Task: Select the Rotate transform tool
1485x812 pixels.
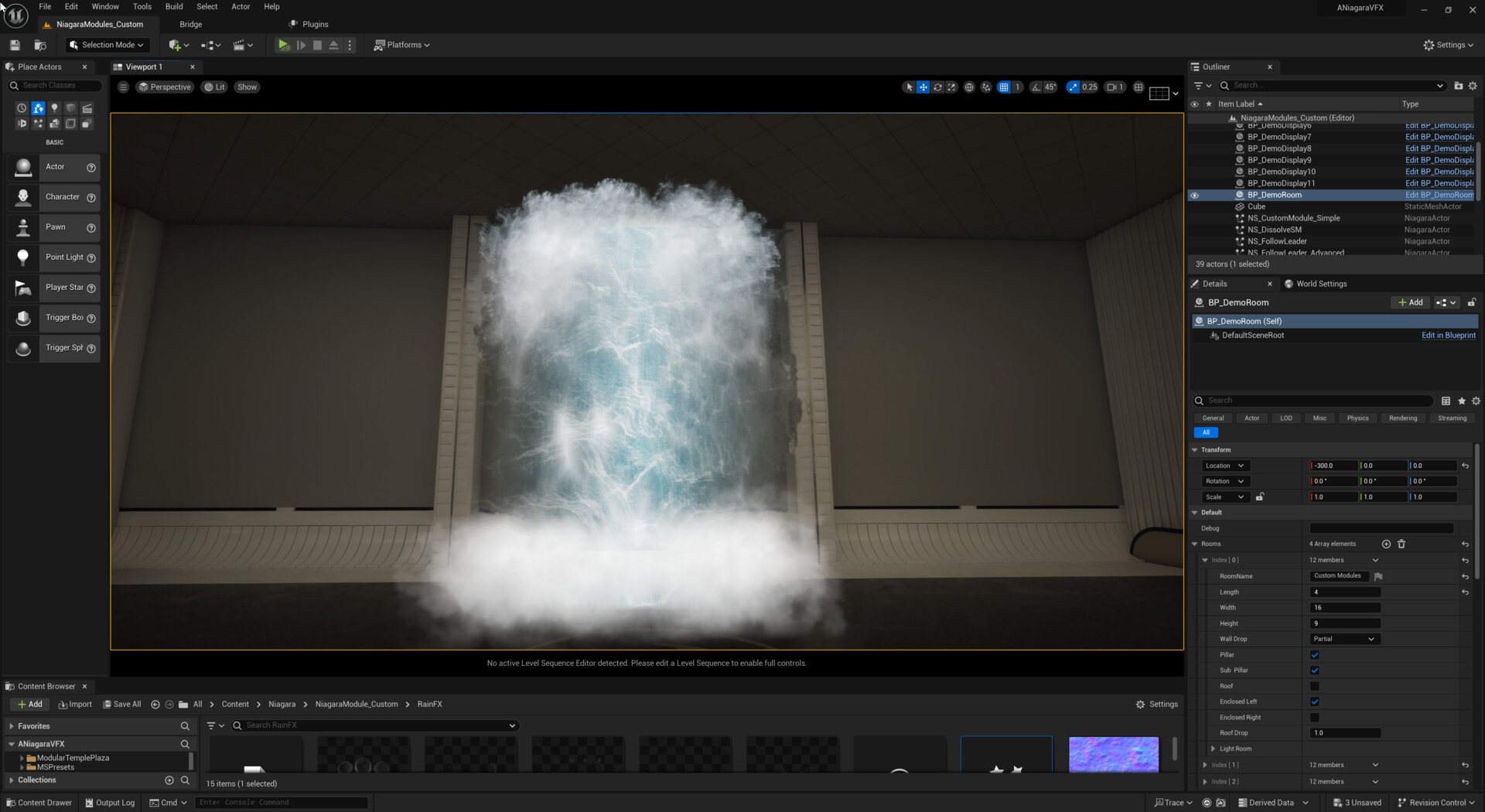Action: [x=938, y=87]
